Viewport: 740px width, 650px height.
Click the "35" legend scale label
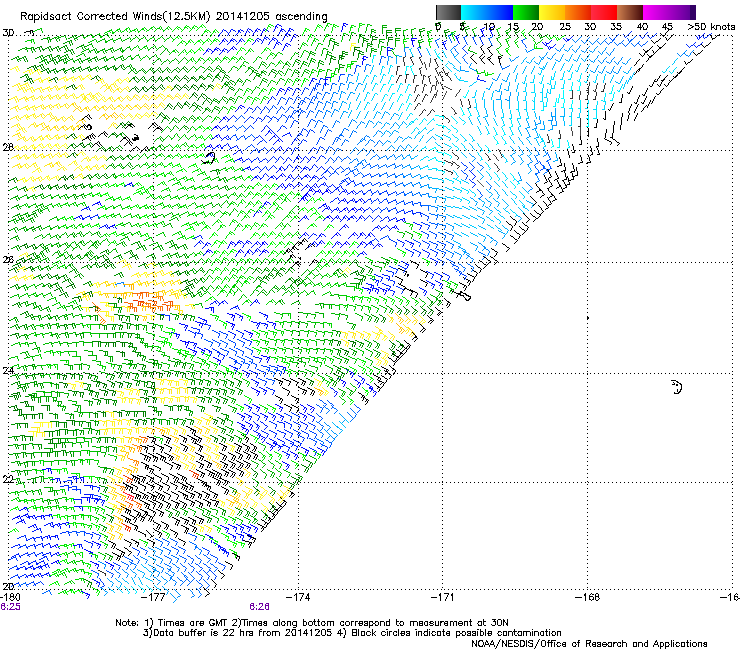pos(616,27)
